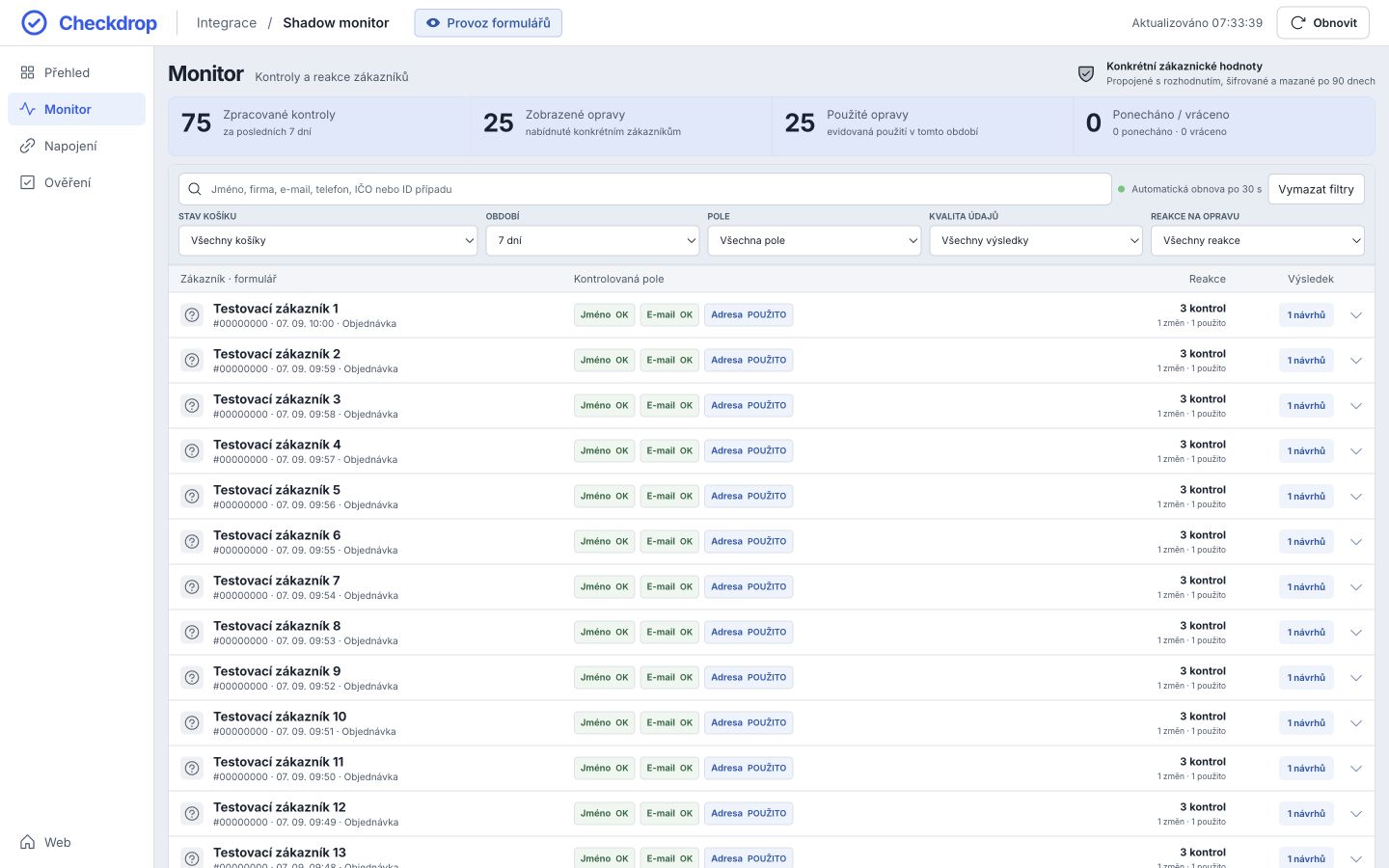Click the magnifier icon in search field
Image resolution: width=1389 pixels, height=868 pixels.
[x=195, y=189]
